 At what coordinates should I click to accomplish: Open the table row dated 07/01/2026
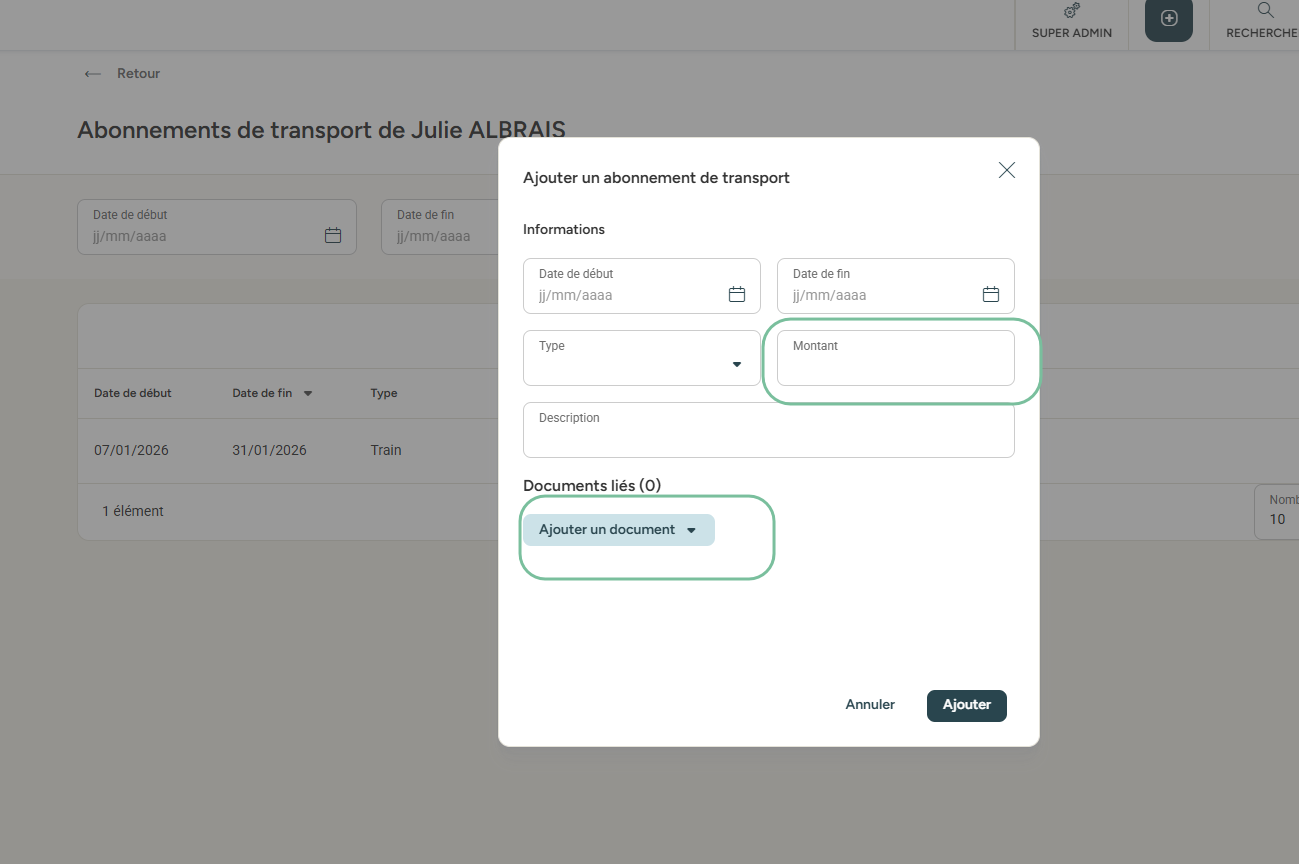(132, 451)
